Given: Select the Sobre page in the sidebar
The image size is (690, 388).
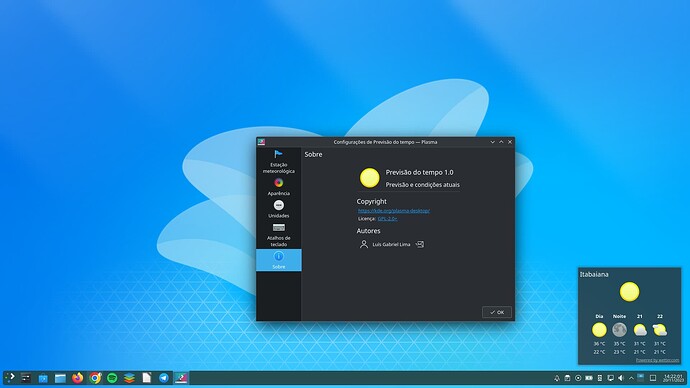Looking at the screenshot, I should tap(279, 260).
